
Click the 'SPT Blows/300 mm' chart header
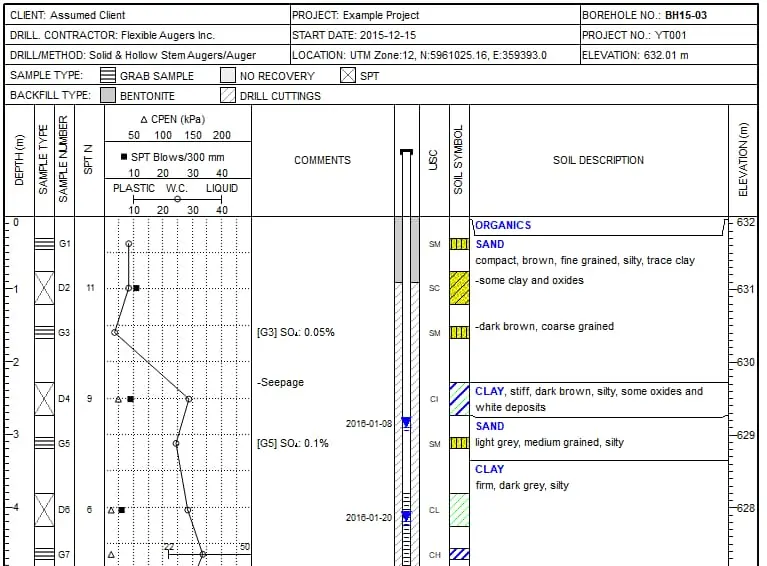pyautogui.click(x=173, y=157)
